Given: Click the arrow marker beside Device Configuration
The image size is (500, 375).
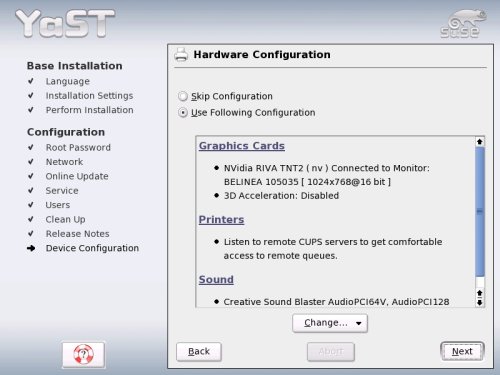Looking at the screenshot, I should (x=31, y=248).
